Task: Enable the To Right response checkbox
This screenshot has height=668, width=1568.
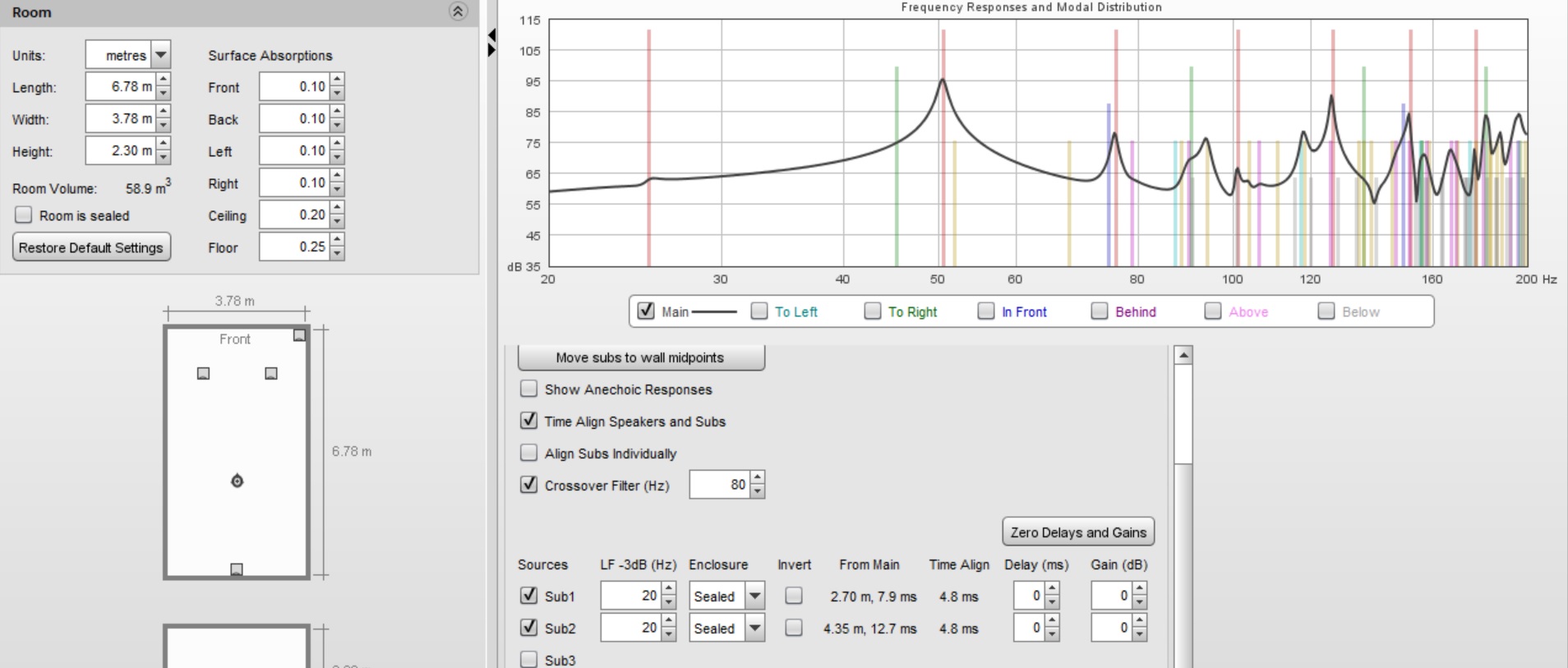Action: click(x=873, y=311)
